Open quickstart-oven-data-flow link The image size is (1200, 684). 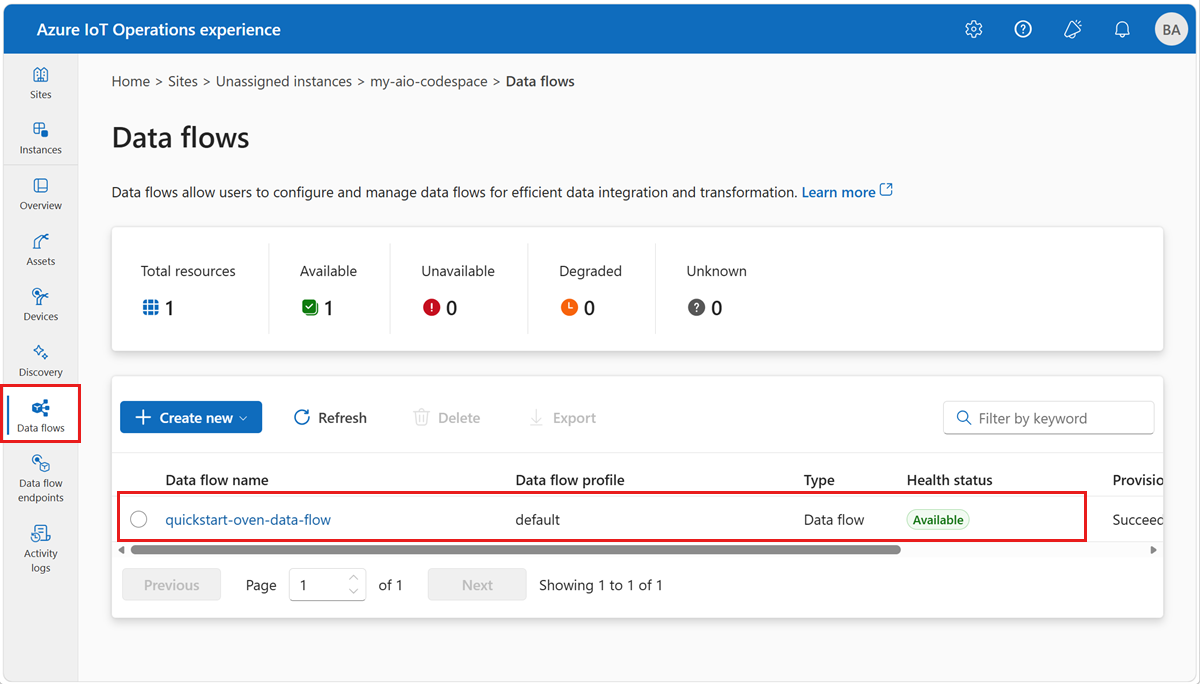pos(248,519)
